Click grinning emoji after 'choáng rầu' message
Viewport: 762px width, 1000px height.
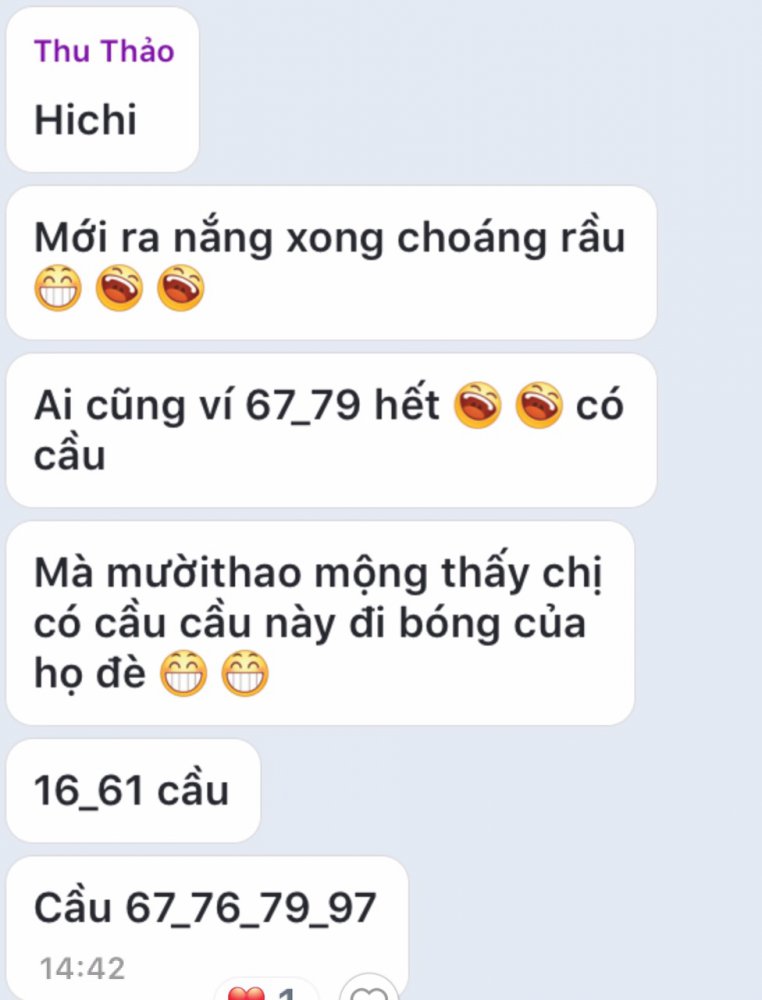tap(58, 288)
